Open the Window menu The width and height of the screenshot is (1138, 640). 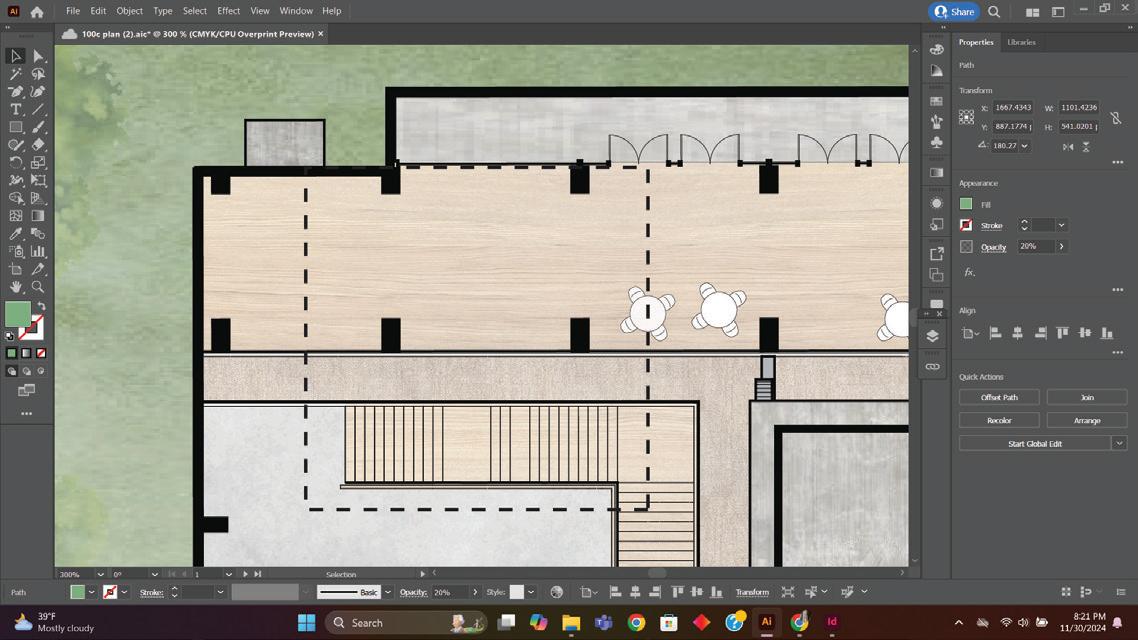tap(296, 11)
